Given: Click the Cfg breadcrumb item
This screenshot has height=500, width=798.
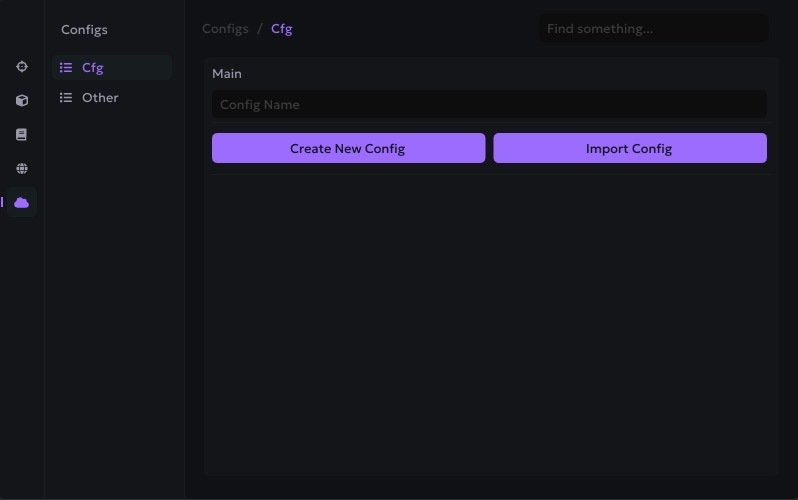Looking at the screenshot, I should [x=282, y=29].
